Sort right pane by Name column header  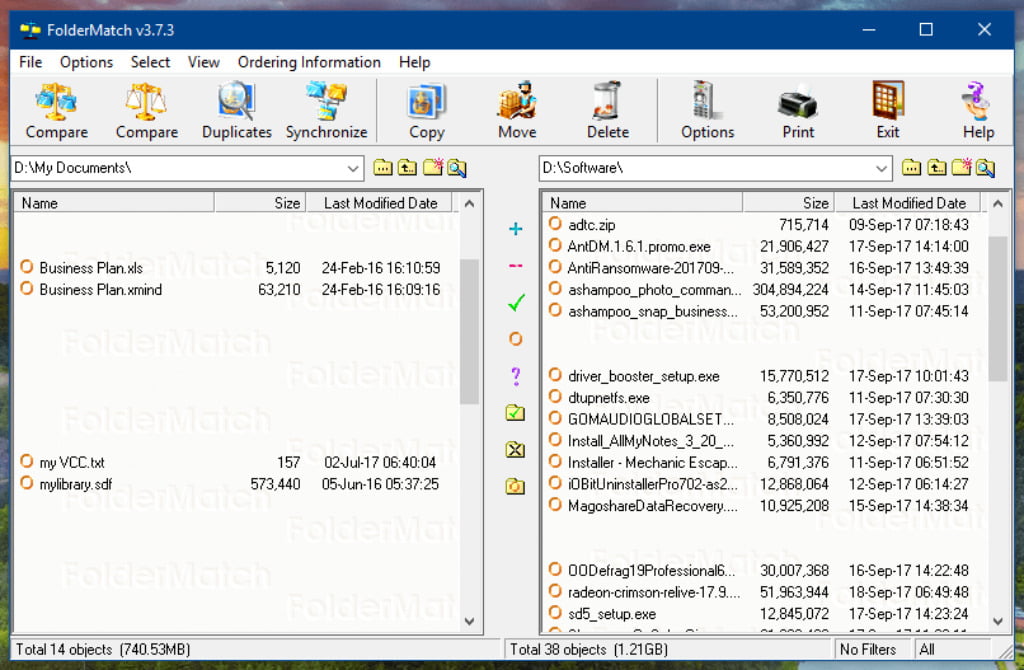coord(643,203)
